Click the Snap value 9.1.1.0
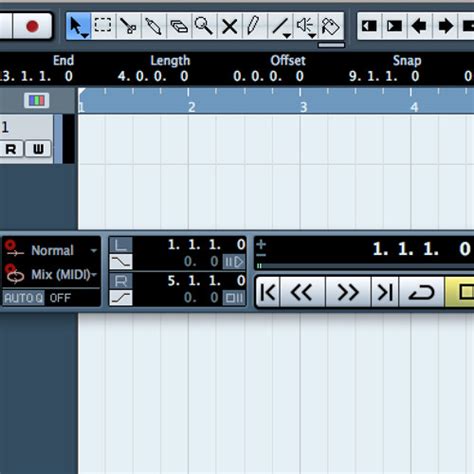Screen dimensions: 474x474 [384, 76]
